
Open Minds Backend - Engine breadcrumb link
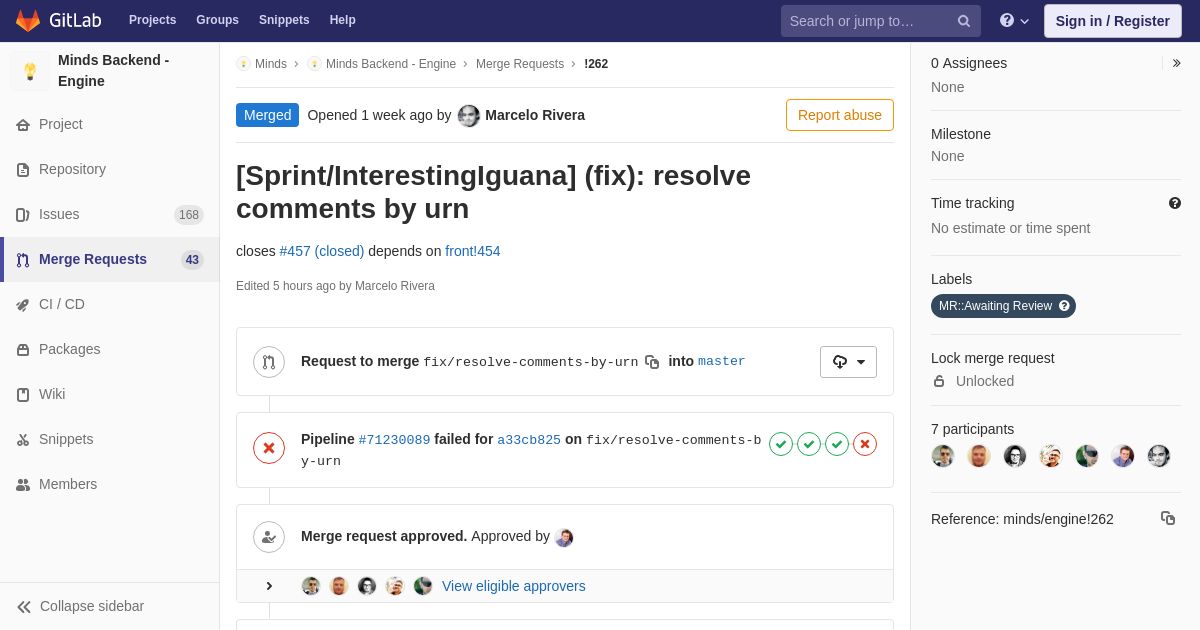[391, 64]
